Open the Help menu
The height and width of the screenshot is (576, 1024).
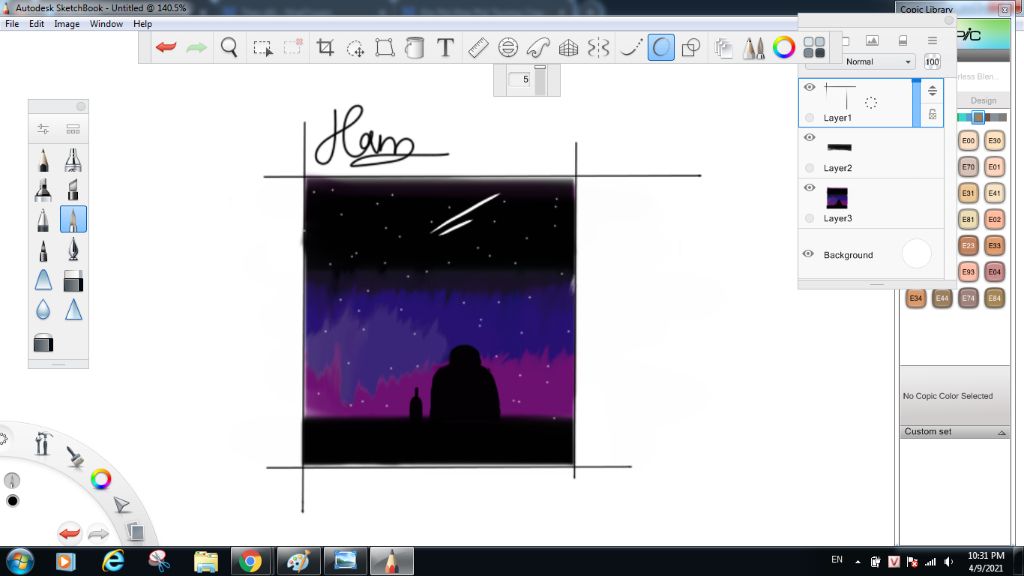(x=142, y=24)
